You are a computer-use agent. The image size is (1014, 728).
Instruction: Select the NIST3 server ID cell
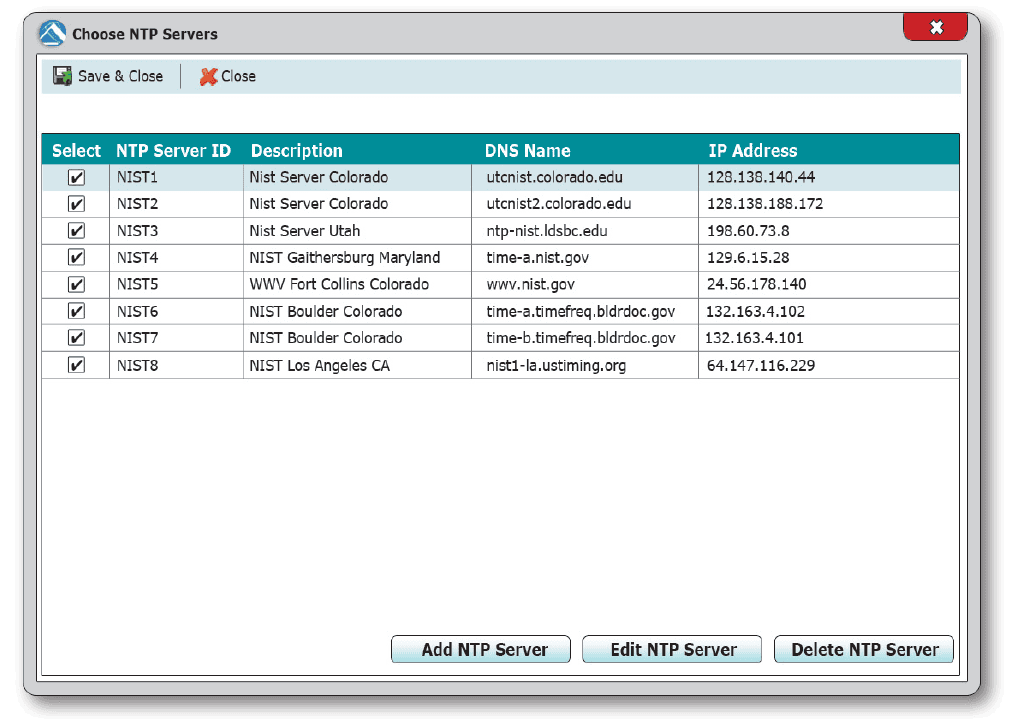[x=137, y=231]
